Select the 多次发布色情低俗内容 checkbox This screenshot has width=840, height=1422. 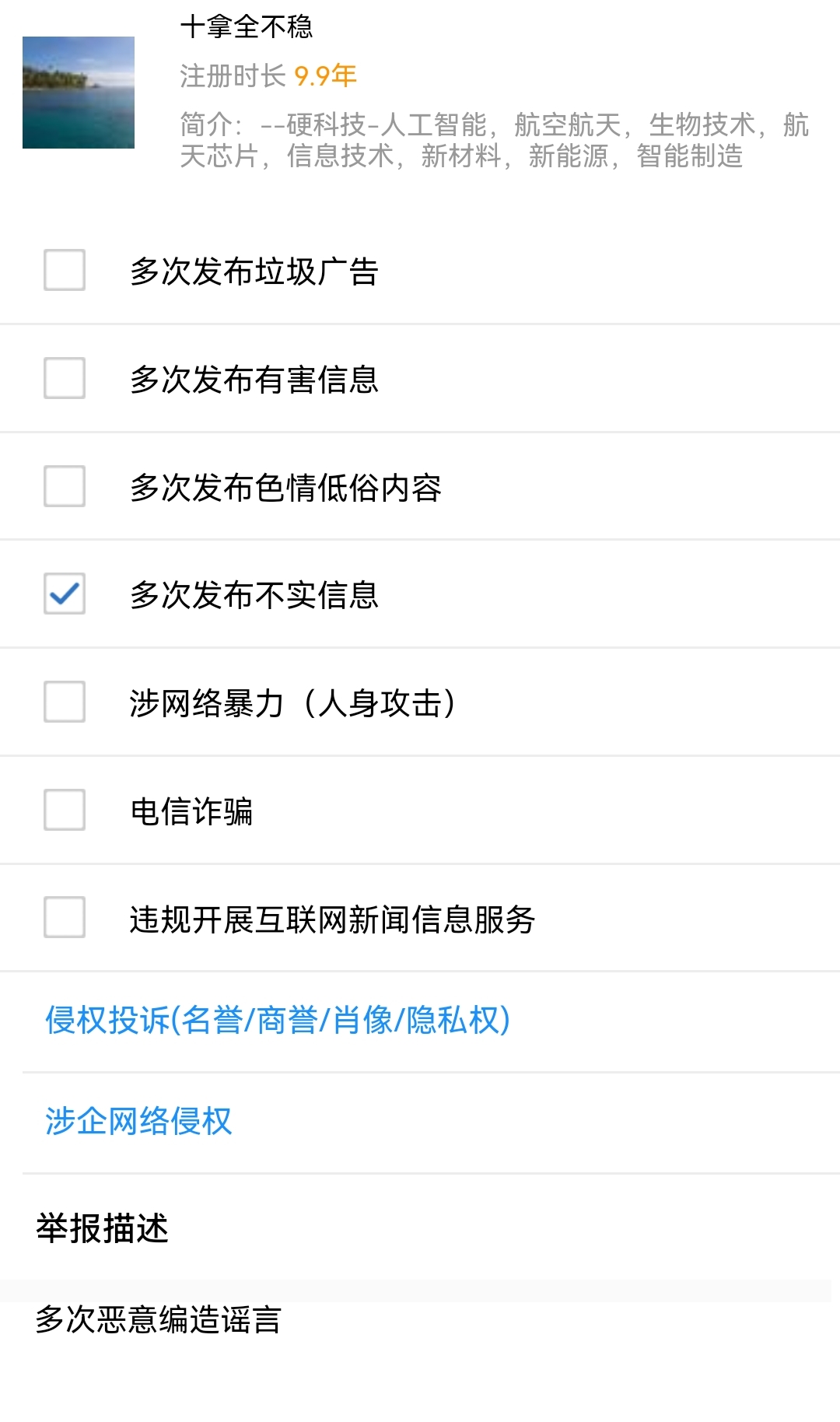[x=65, y=486]
